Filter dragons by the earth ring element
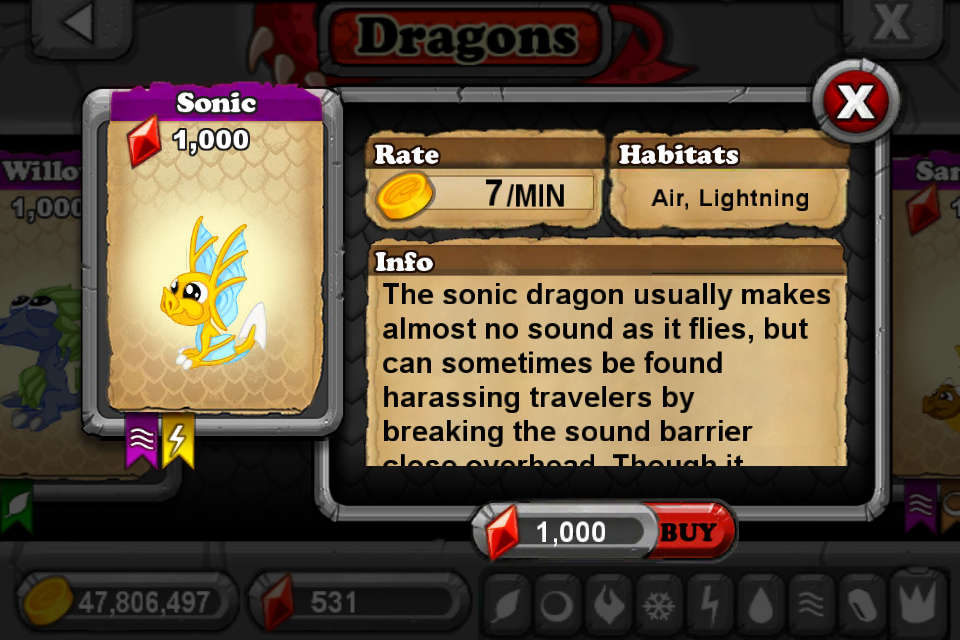Viewport: 960px width, 640px height. click(557, 605)
